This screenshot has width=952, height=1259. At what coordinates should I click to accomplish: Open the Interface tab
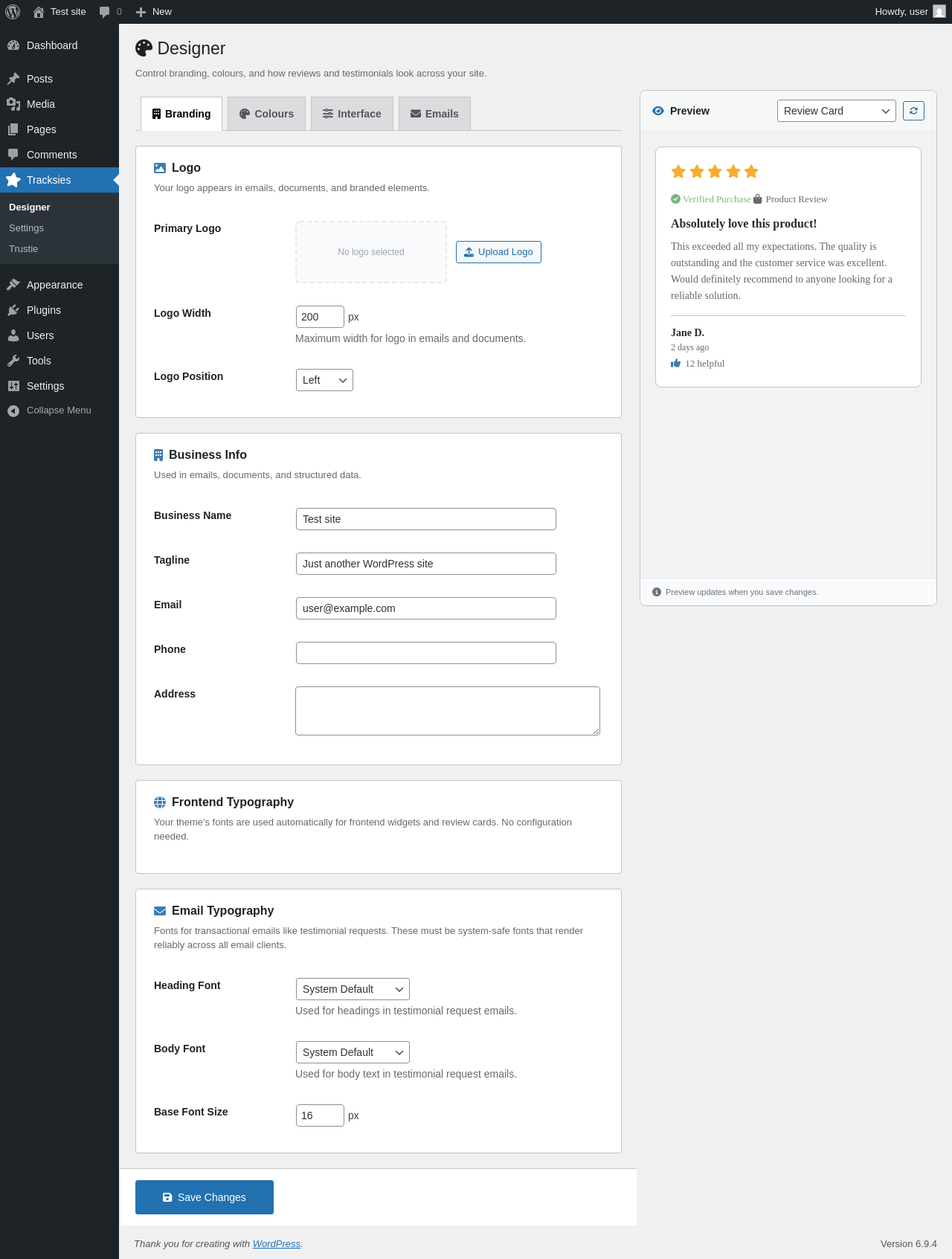pos(352,114)
